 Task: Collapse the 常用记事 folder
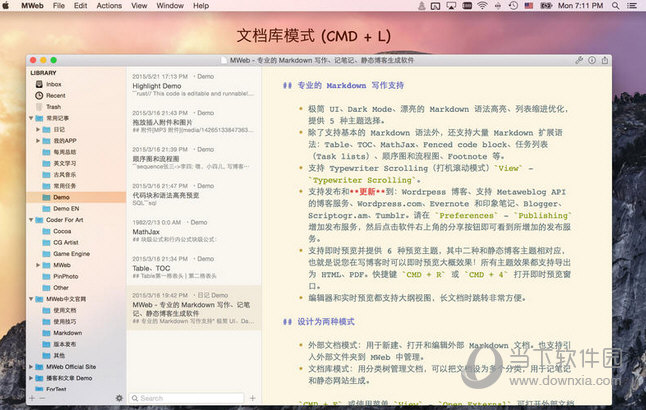click(x=31, y=118)
